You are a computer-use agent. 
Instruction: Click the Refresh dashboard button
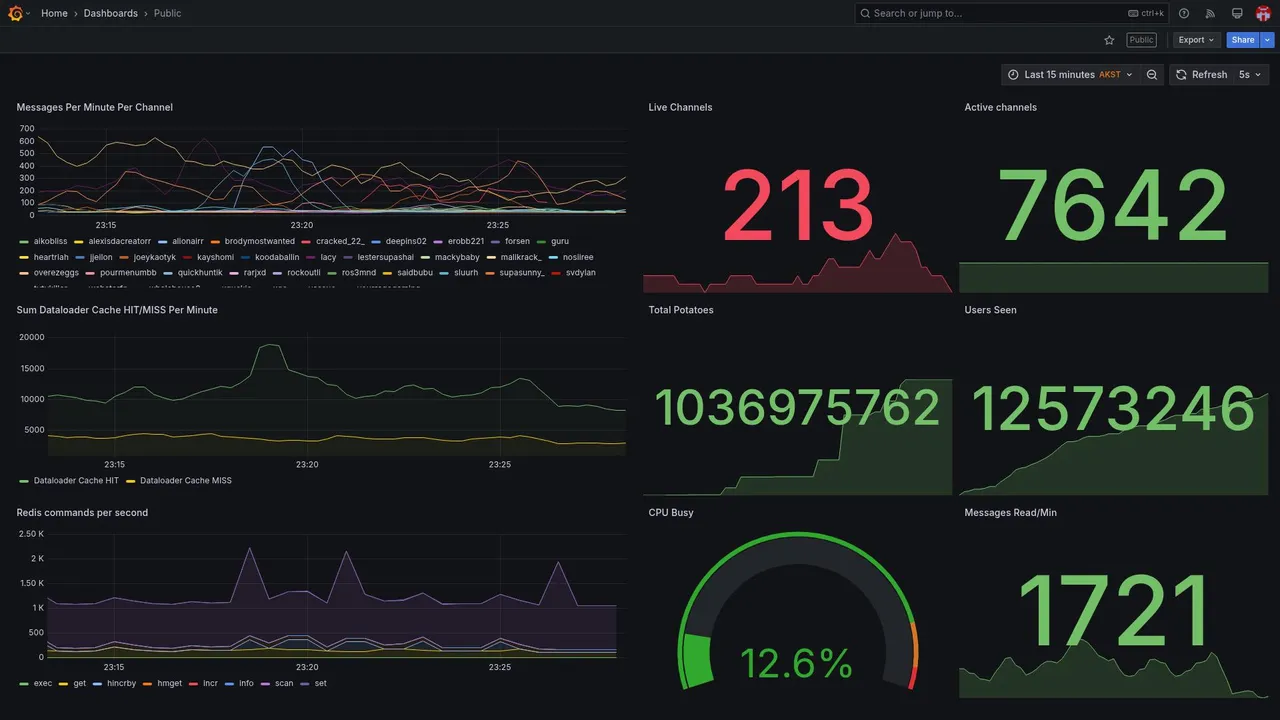(x=1201, y=75)
